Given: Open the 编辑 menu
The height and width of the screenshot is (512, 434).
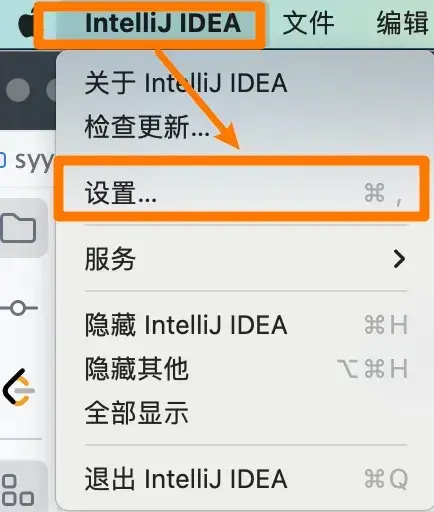Looking at the screenshot, I should pos(403,23).
